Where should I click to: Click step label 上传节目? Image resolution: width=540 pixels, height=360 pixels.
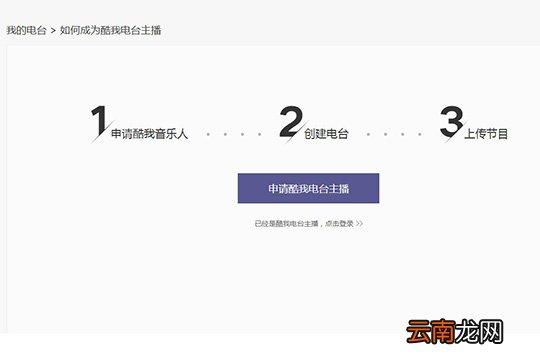pos(486,134)
